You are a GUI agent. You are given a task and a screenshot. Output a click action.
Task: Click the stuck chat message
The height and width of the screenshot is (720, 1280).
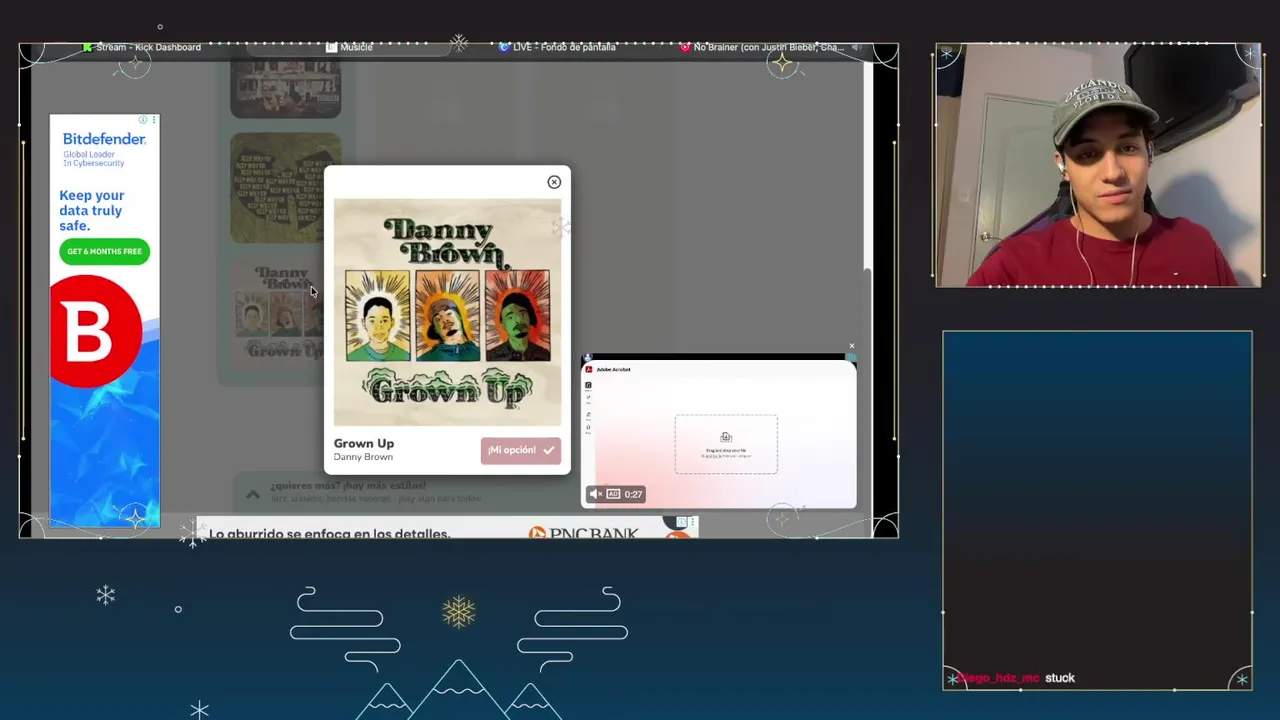(1060, 678)
